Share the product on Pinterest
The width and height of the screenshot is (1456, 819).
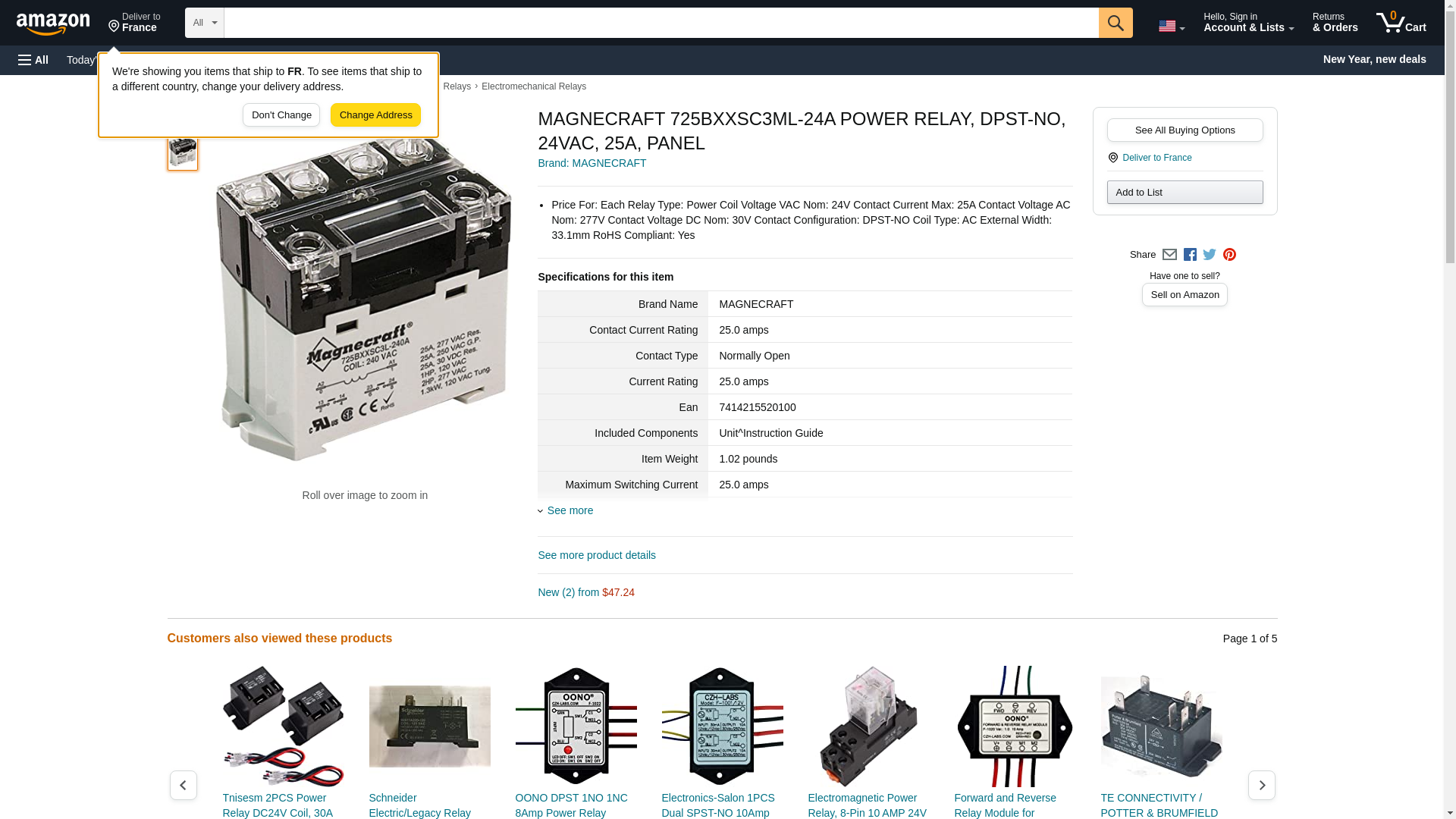[x=1229, y=255]
